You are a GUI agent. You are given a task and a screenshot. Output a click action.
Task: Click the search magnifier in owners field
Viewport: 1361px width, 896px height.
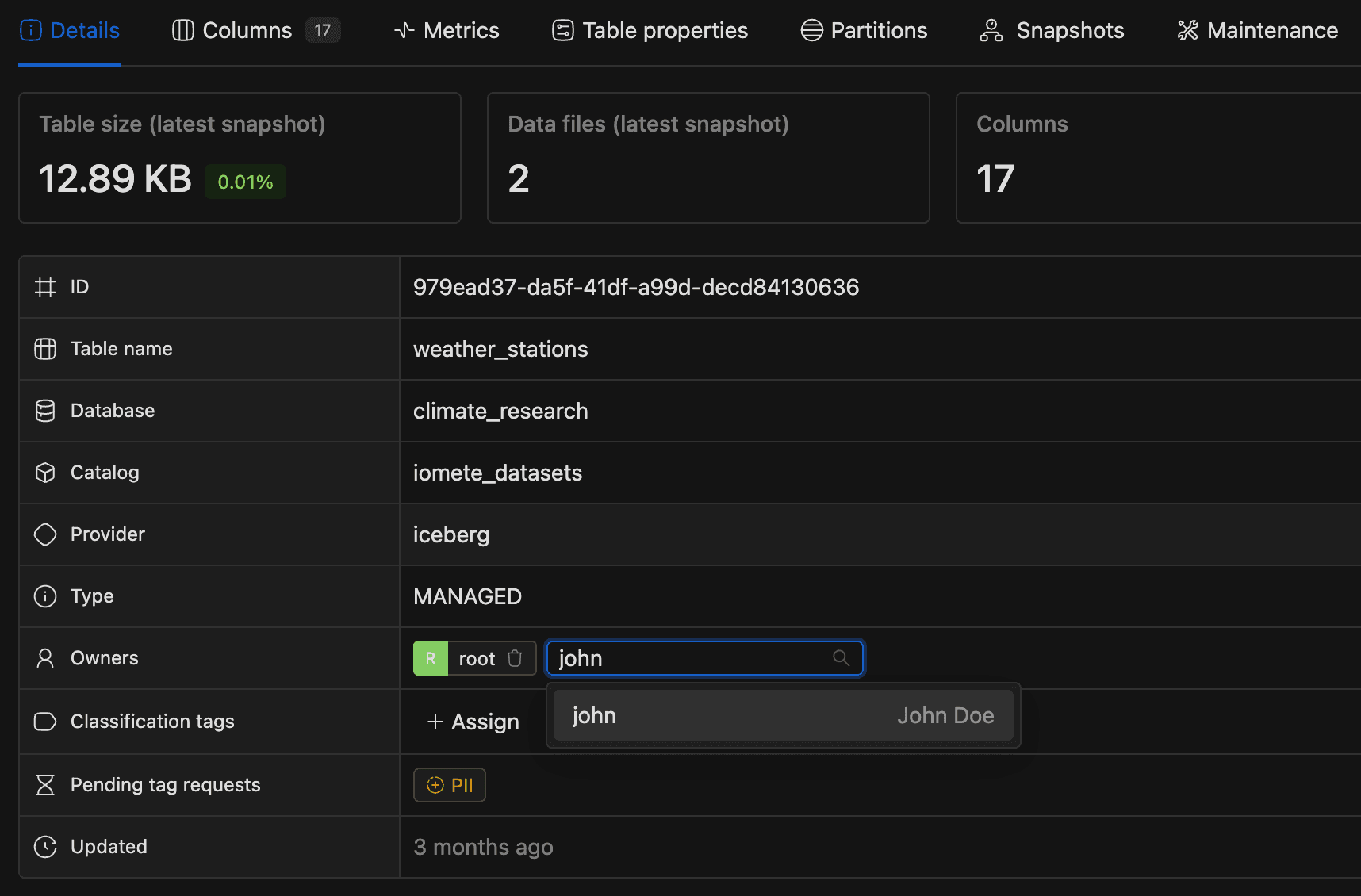tap(841, 658)
